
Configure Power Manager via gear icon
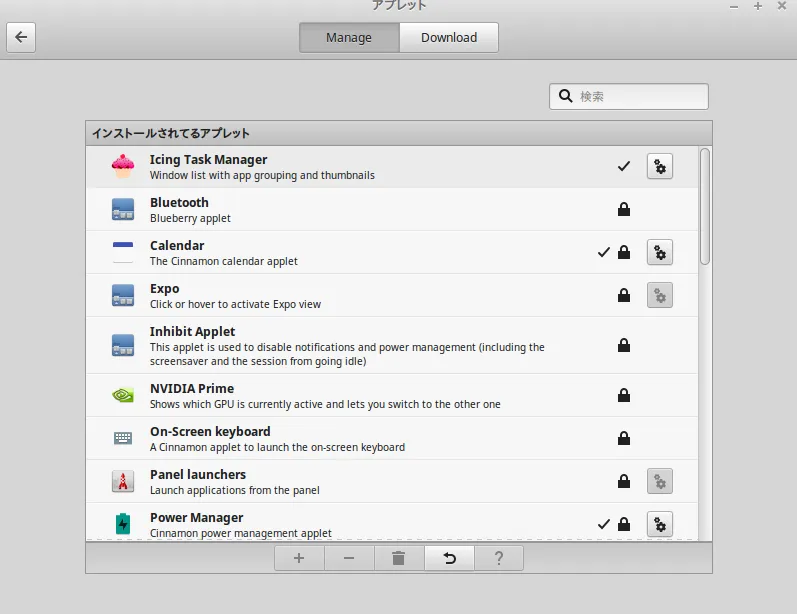pyautogui.click(x=660, y=524)
